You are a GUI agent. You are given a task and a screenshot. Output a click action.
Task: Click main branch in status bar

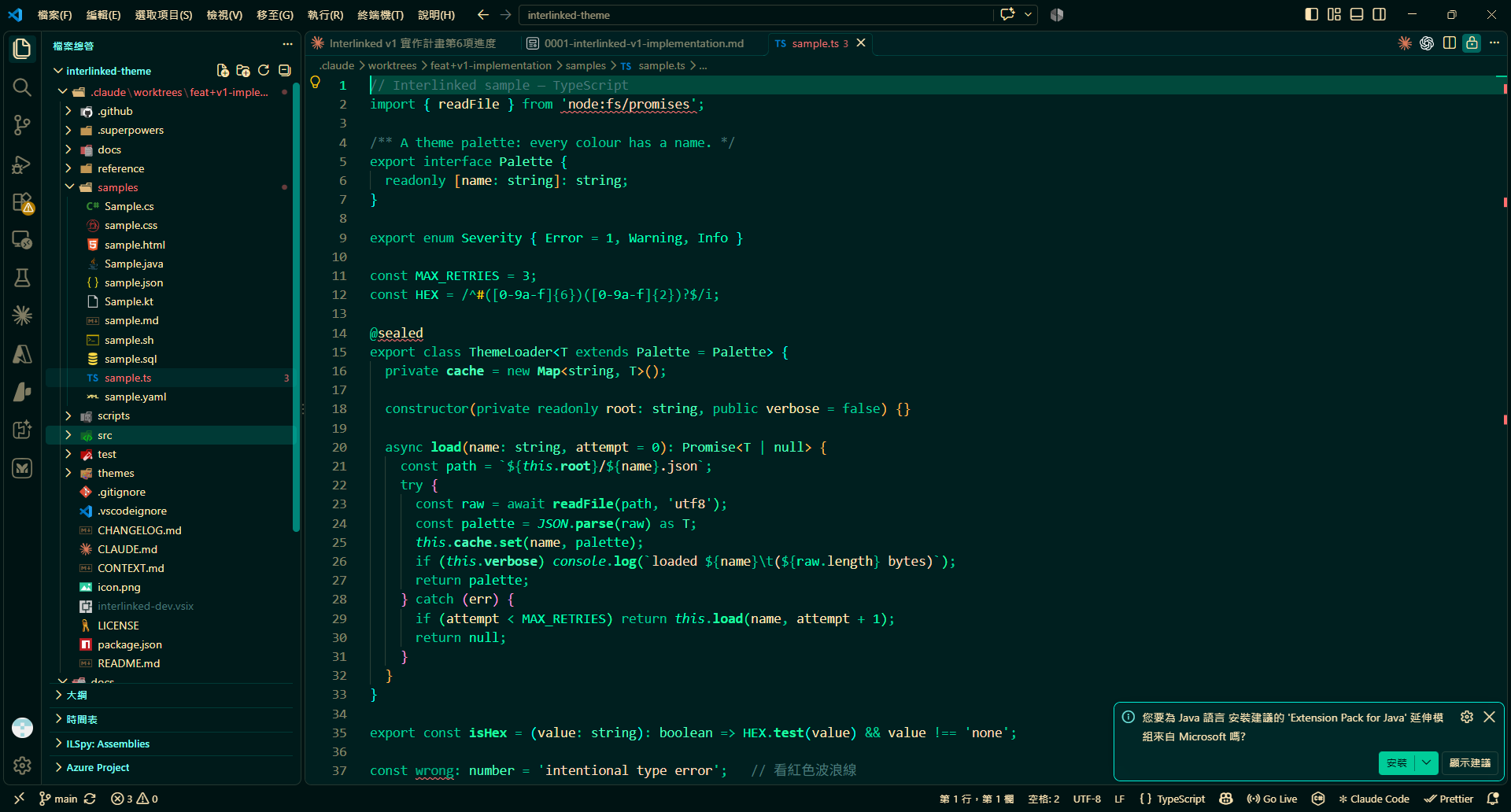(59, 799)
